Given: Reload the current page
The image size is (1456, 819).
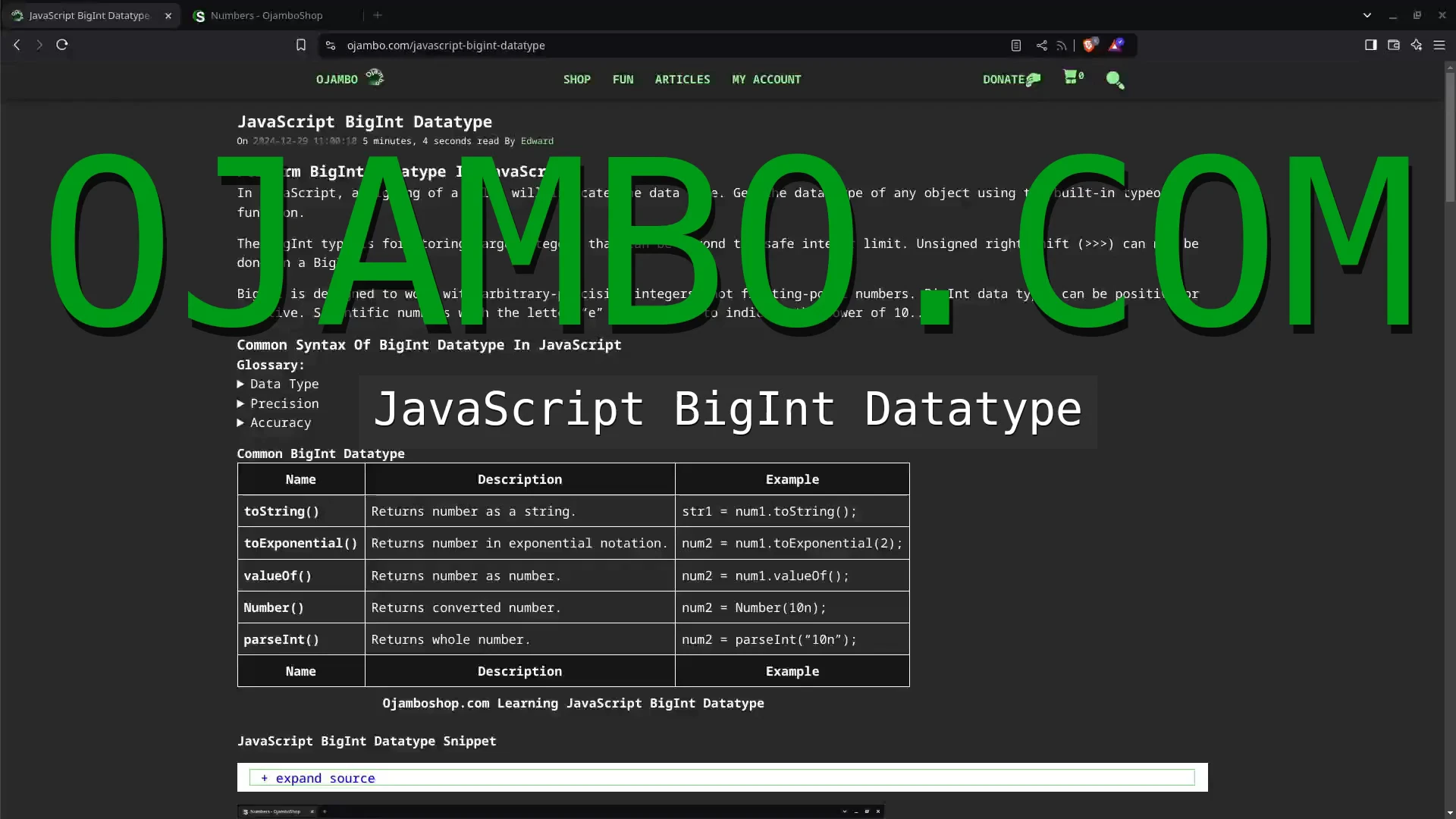Looking at the screenshot, I should tap(62, 45).
